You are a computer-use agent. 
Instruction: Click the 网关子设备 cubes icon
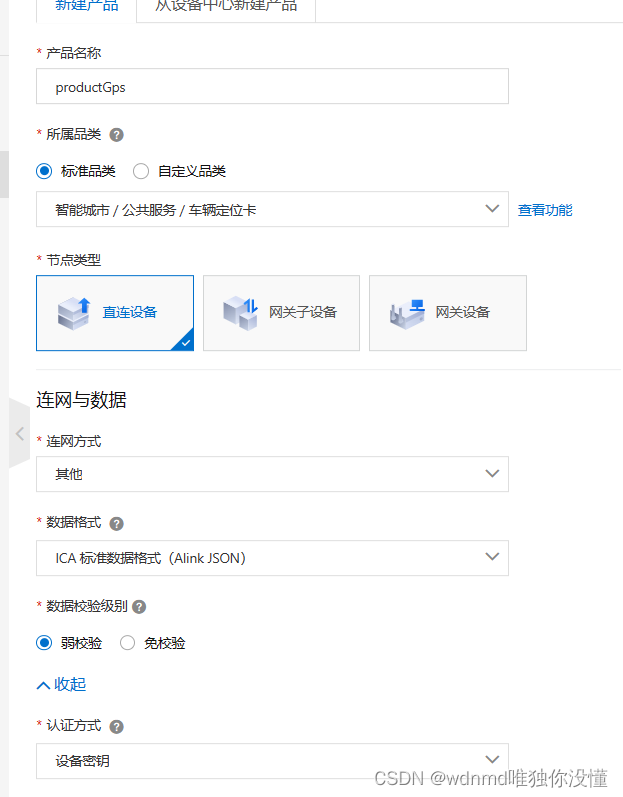(241, 313)
